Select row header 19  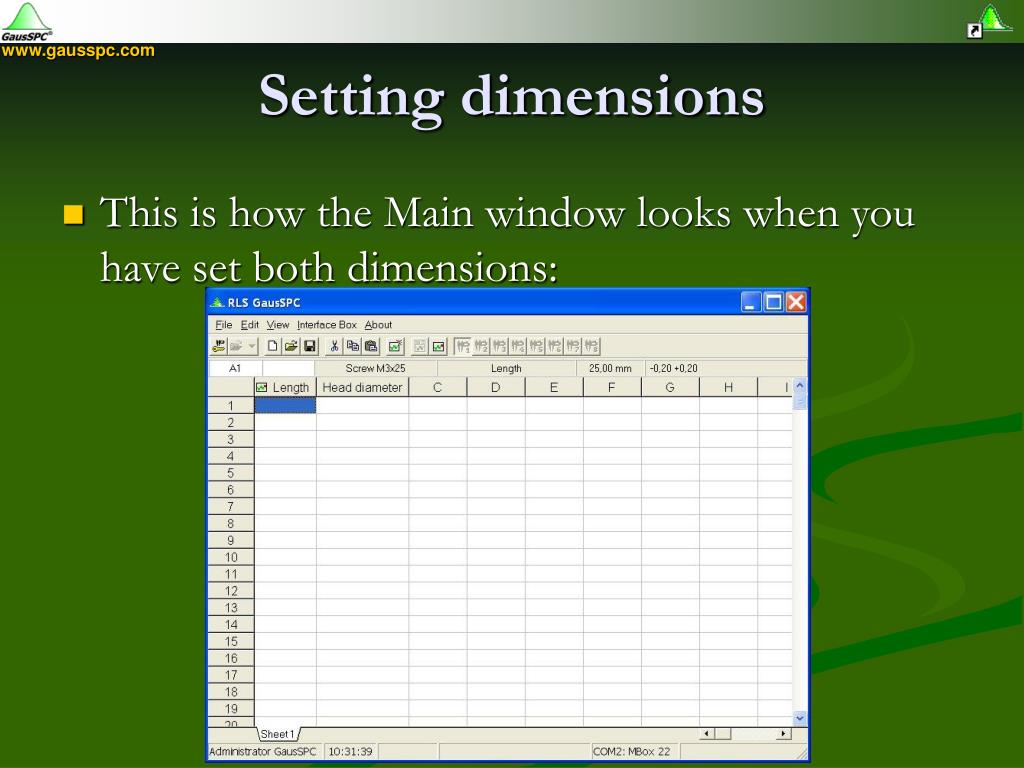(x=231, y=709)
